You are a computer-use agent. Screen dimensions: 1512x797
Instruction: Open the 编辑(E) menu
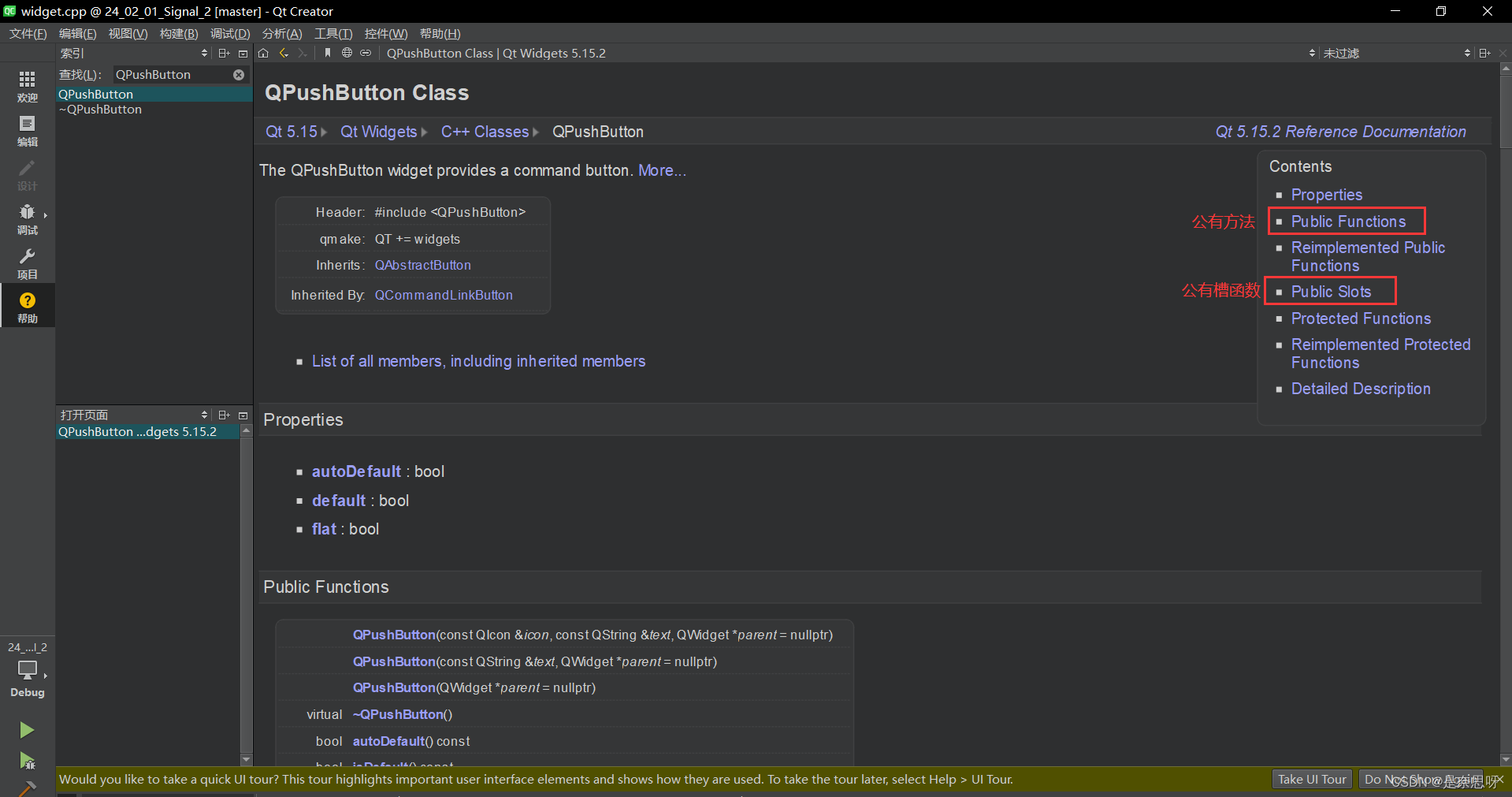(77, 33)
